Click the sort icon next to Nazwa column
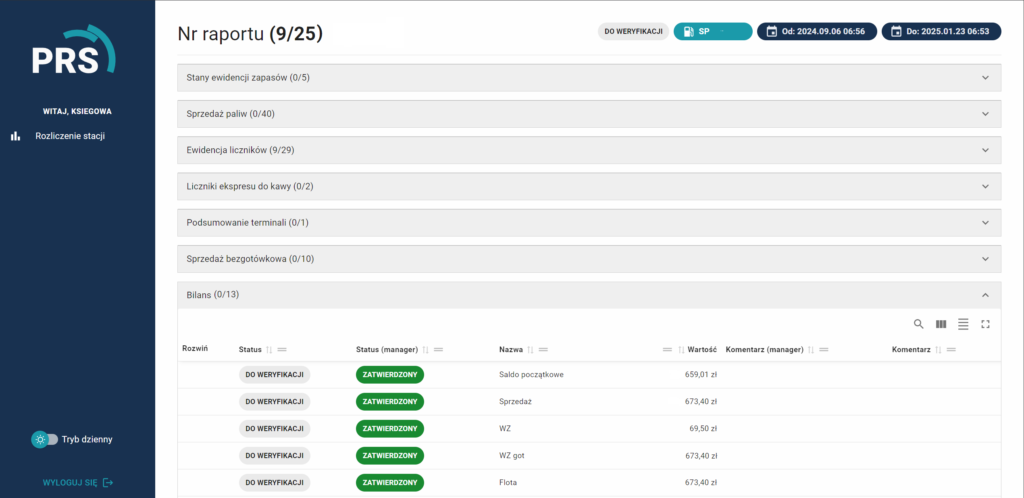Image resolution: width=1024 pixels, height=498 pixels. coord(530,350)
